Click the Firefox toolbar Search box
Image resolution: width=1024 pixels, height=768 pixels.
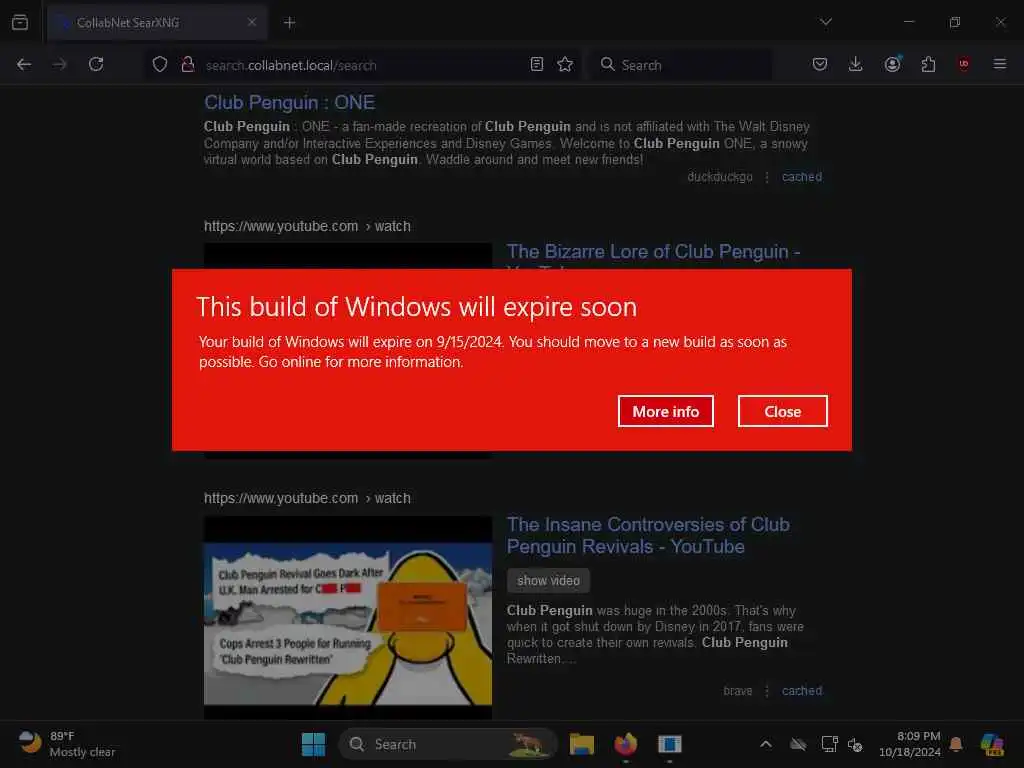681,65
